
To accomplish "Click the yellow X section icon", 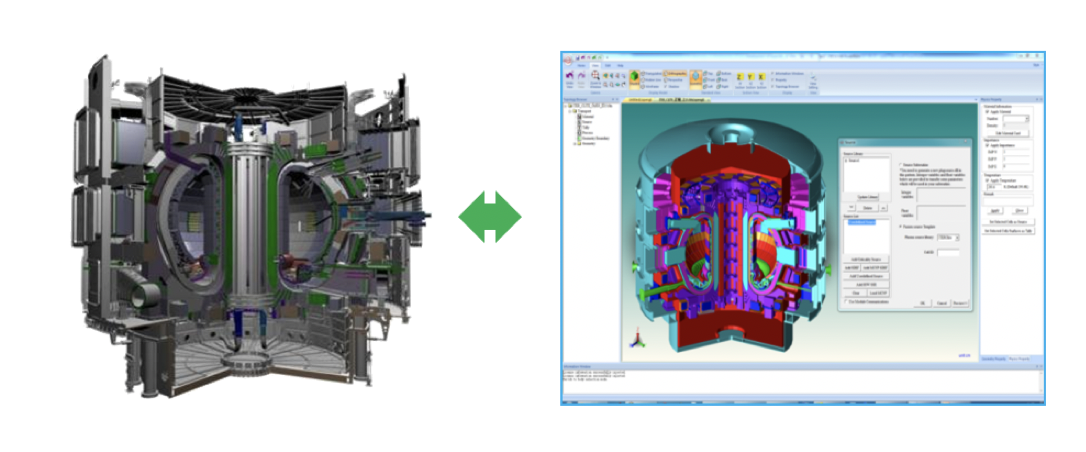I will click(762, 77).
